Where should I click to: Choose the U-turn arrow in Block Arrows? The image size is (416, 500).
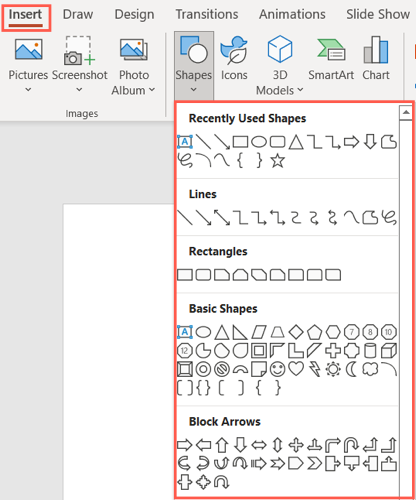click(351, 445)
